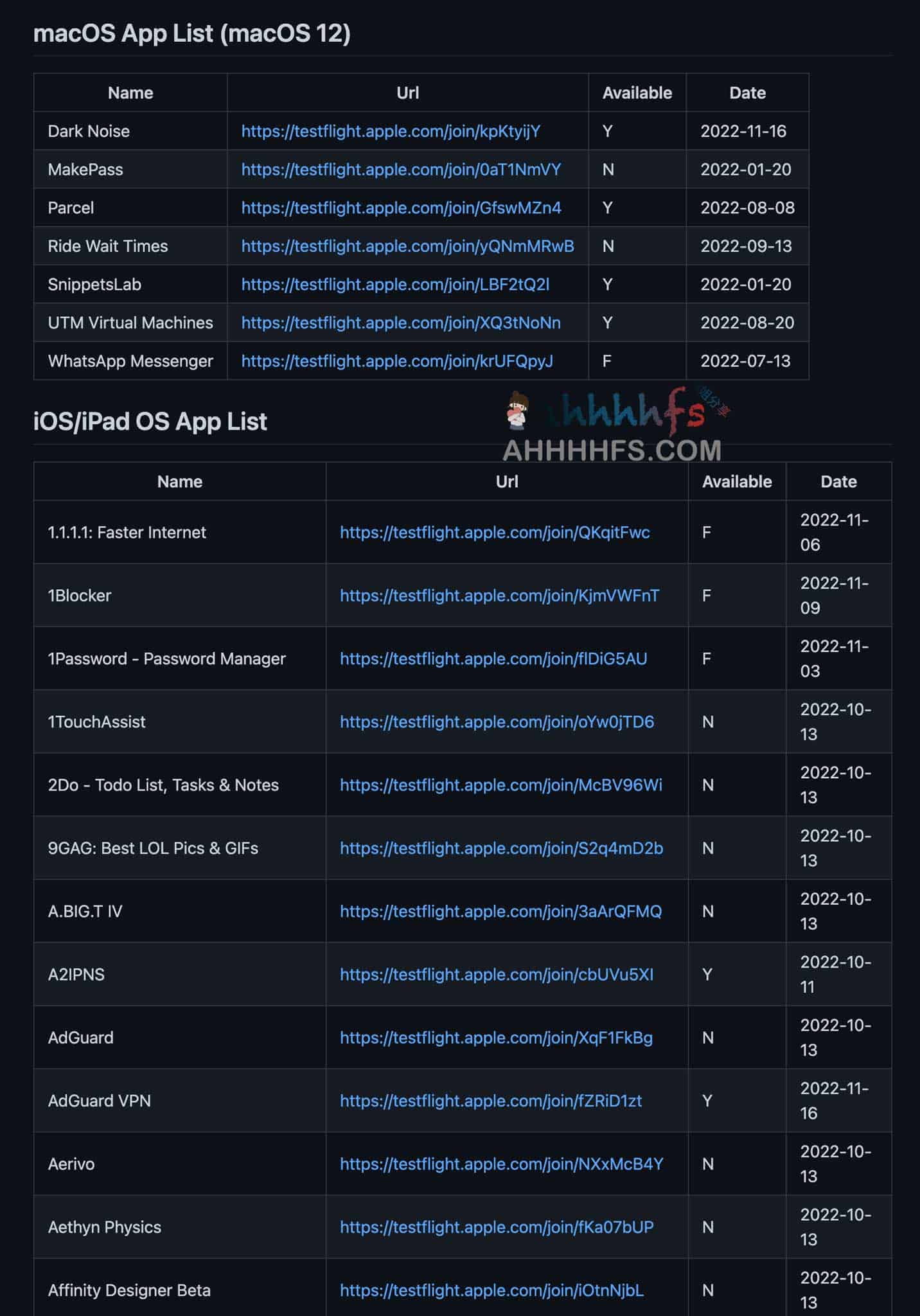Select date 2022-08-08 in Parcel row

tap(747, 208)
